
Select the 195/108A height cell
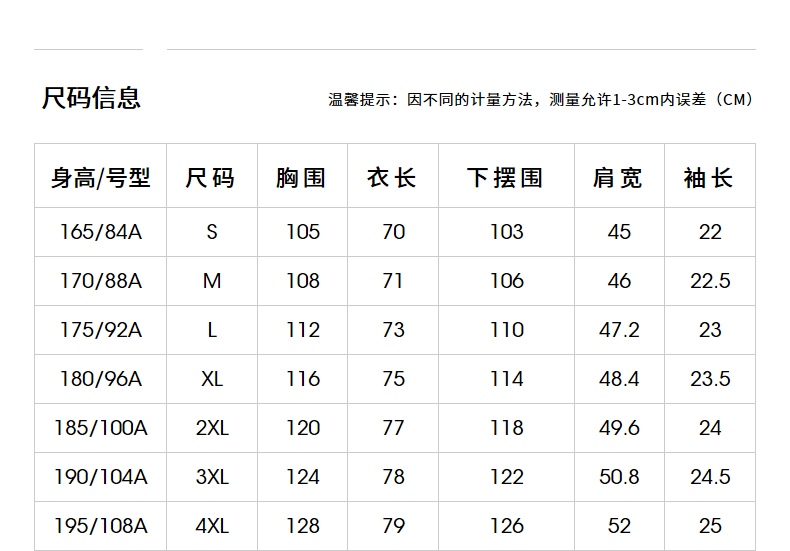(x=101, y=526)
